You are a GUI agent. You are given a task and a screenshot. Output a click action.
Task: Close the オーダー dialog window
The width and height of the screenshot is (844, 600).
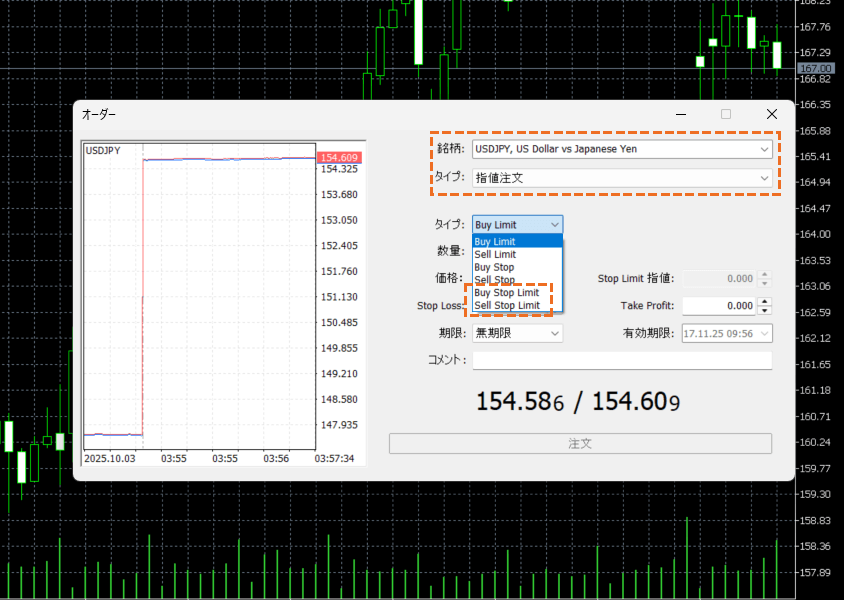coord(771,114)
